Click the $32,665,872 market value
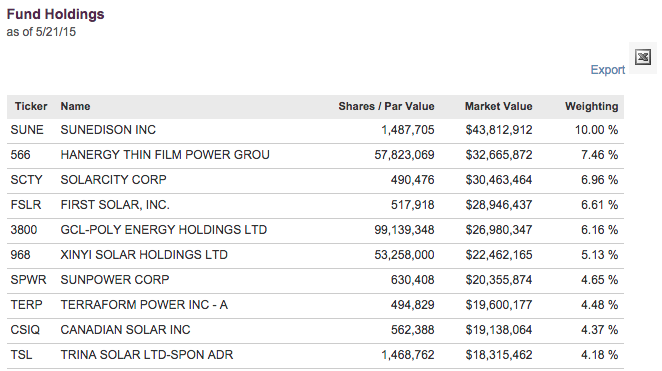 (499, 155)
